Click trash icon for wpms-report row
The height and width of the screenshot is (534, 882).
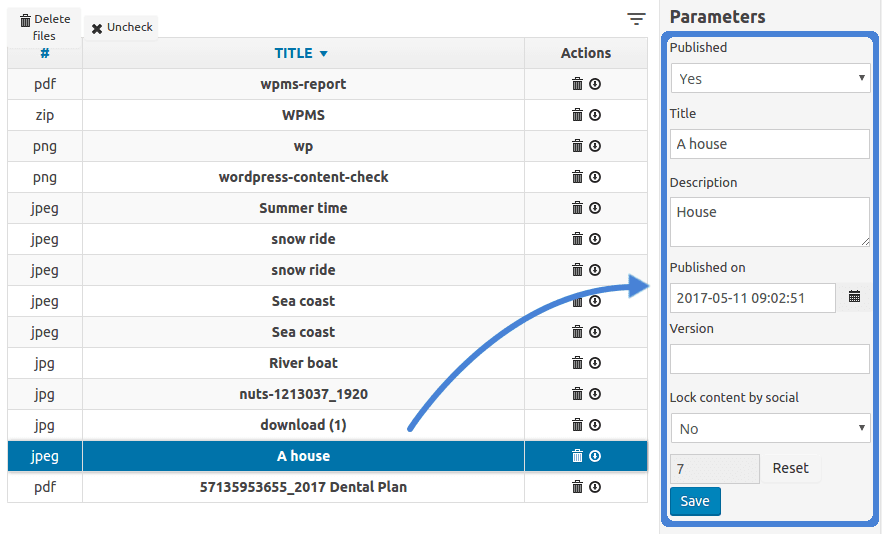pyautogui.click(x=577, y=85)
